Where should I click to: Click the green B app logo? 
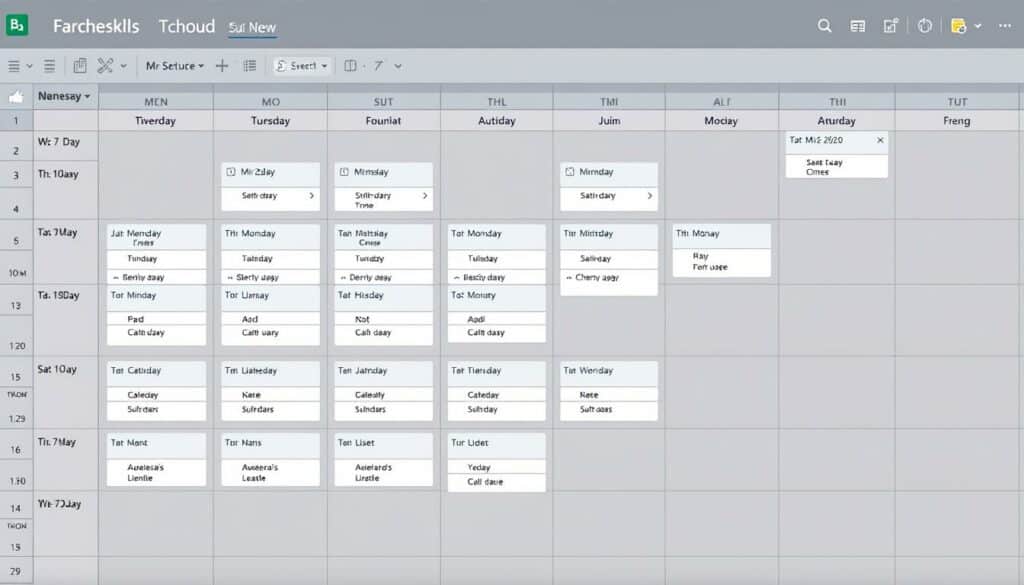(17, 25)
